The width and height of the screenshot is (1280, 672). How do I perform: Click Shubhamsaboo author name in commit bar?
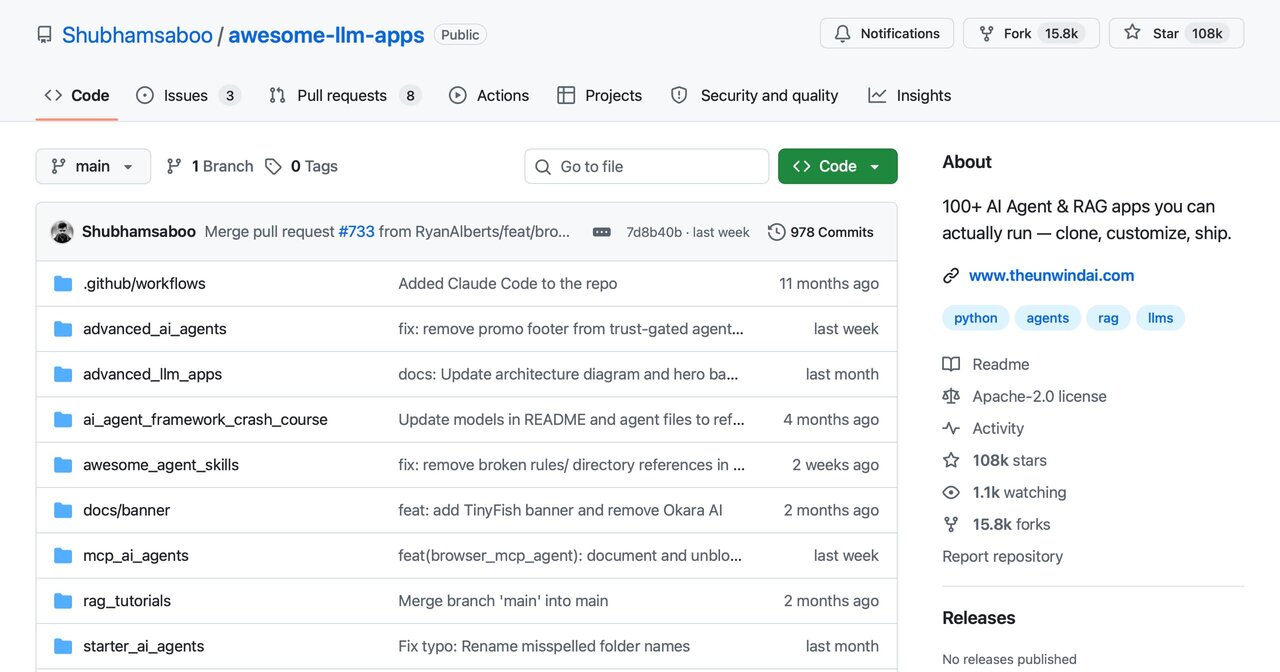tap(139, 232)
